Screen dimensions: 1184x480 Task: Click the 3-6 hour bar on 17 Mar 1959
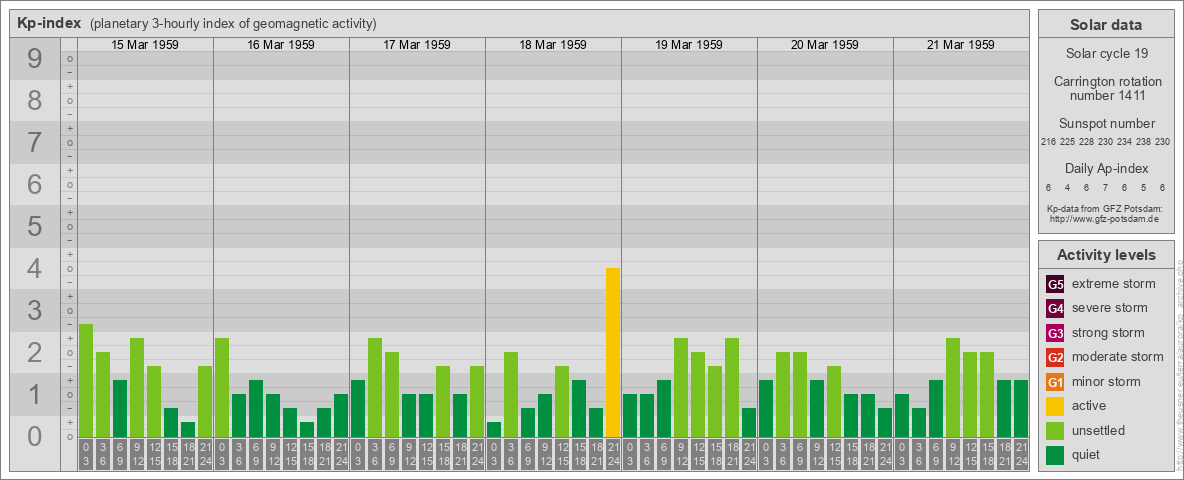click(x=375, y=387)
